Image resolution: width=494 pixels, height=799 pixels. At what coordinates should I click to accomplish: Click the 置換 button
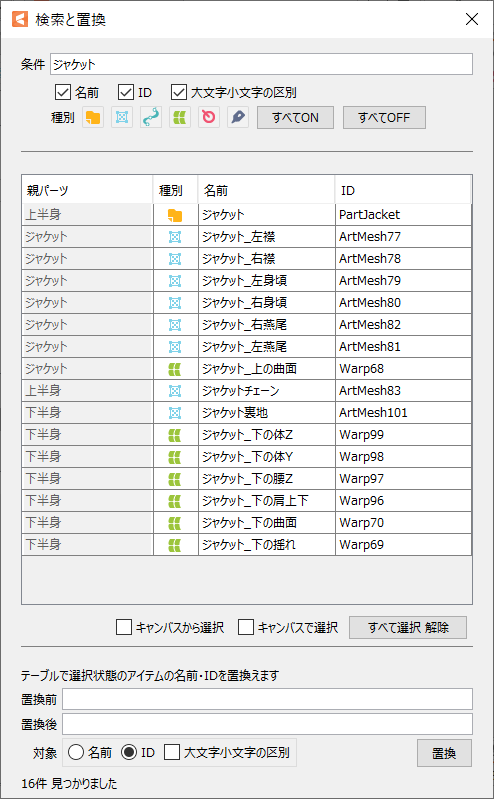(x=444, y=753)
